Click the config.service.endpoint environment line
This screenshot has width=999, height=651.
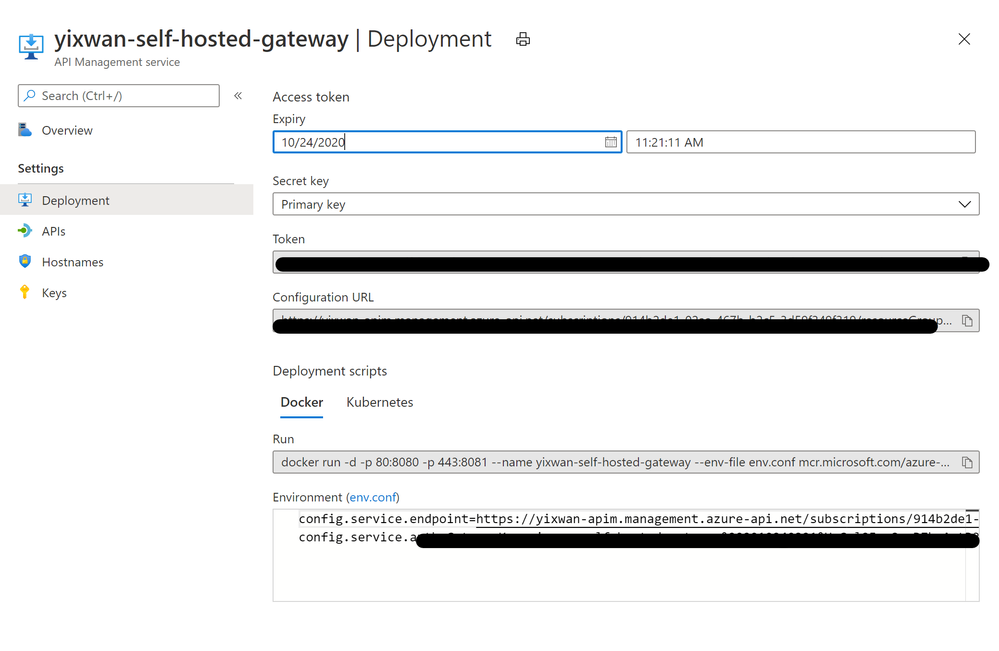(638, 519)
